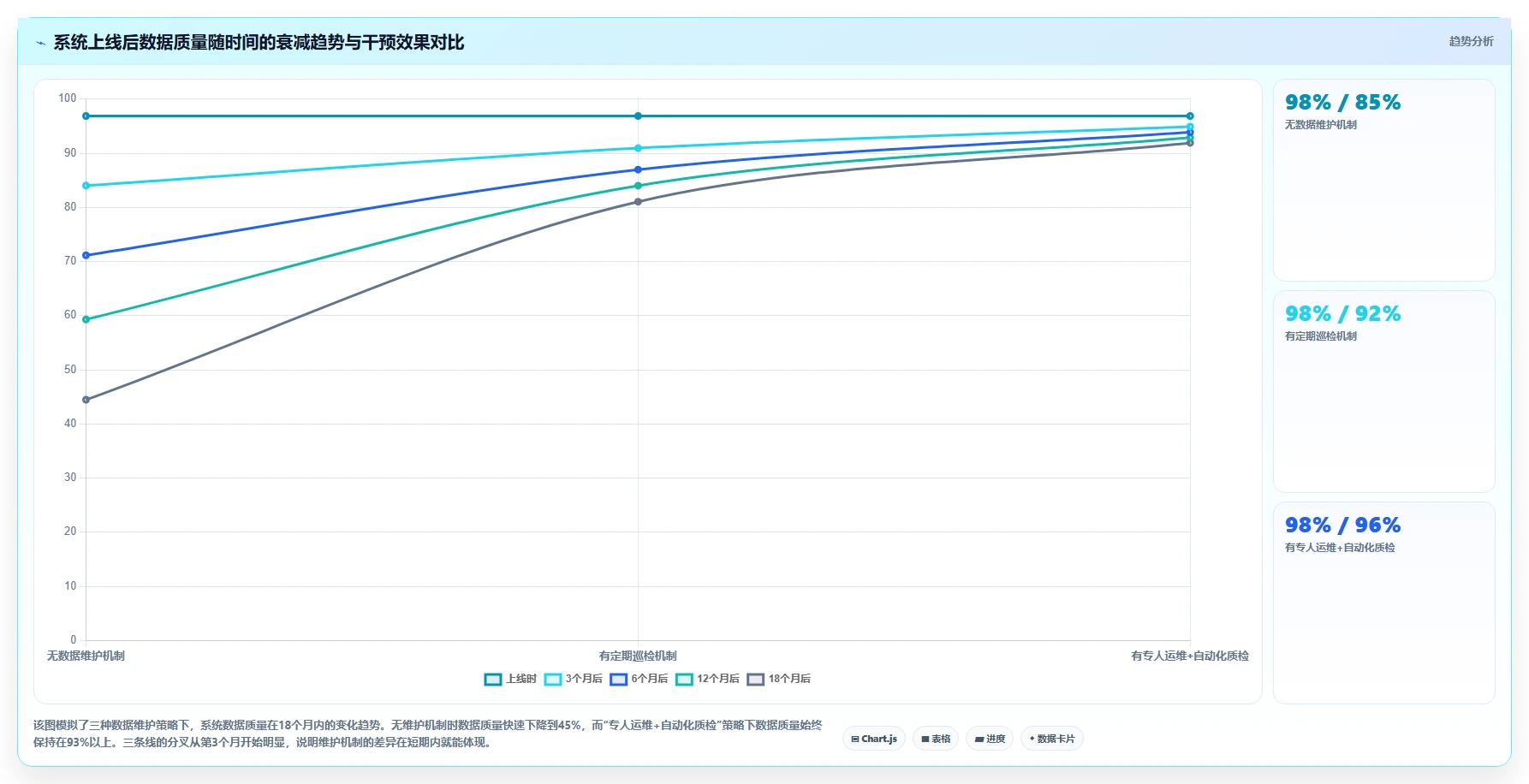Select the 6个月后 data point at 有定期巡检机制
This screenshot has height=784, width=1529.
tap(638, 169)
